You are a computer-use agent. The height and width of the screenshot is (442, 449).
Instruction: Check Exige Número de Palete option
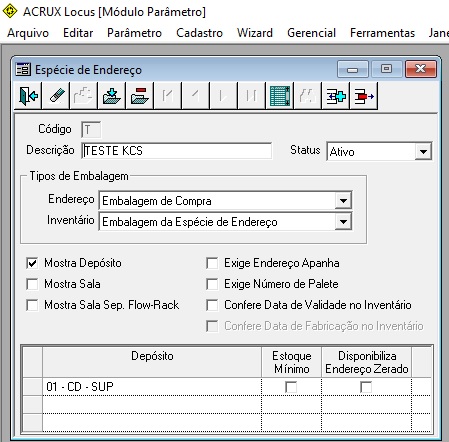(212, 284)
